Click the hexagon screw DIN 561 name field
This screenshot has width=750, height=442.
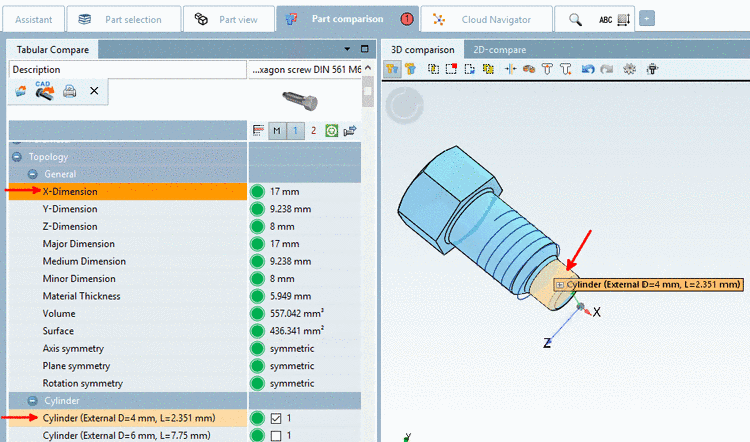coord(305,70)
